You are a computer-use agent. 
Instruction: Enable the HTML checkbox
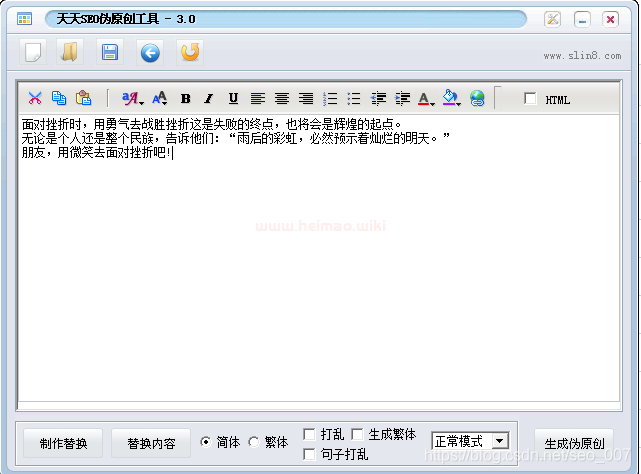(530, 99)
